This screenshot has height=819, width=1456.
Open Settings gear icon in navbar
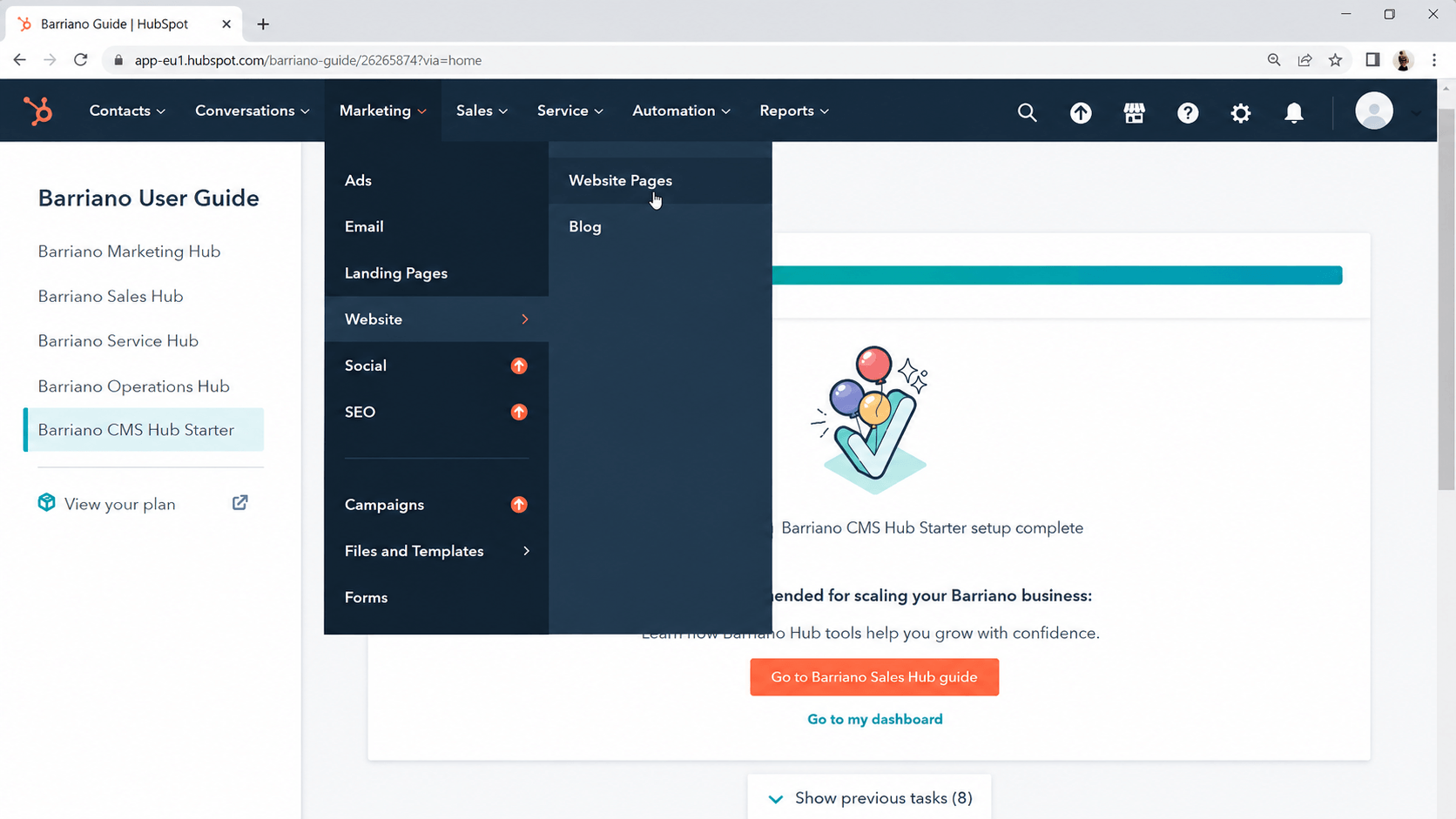[1241, 112]
